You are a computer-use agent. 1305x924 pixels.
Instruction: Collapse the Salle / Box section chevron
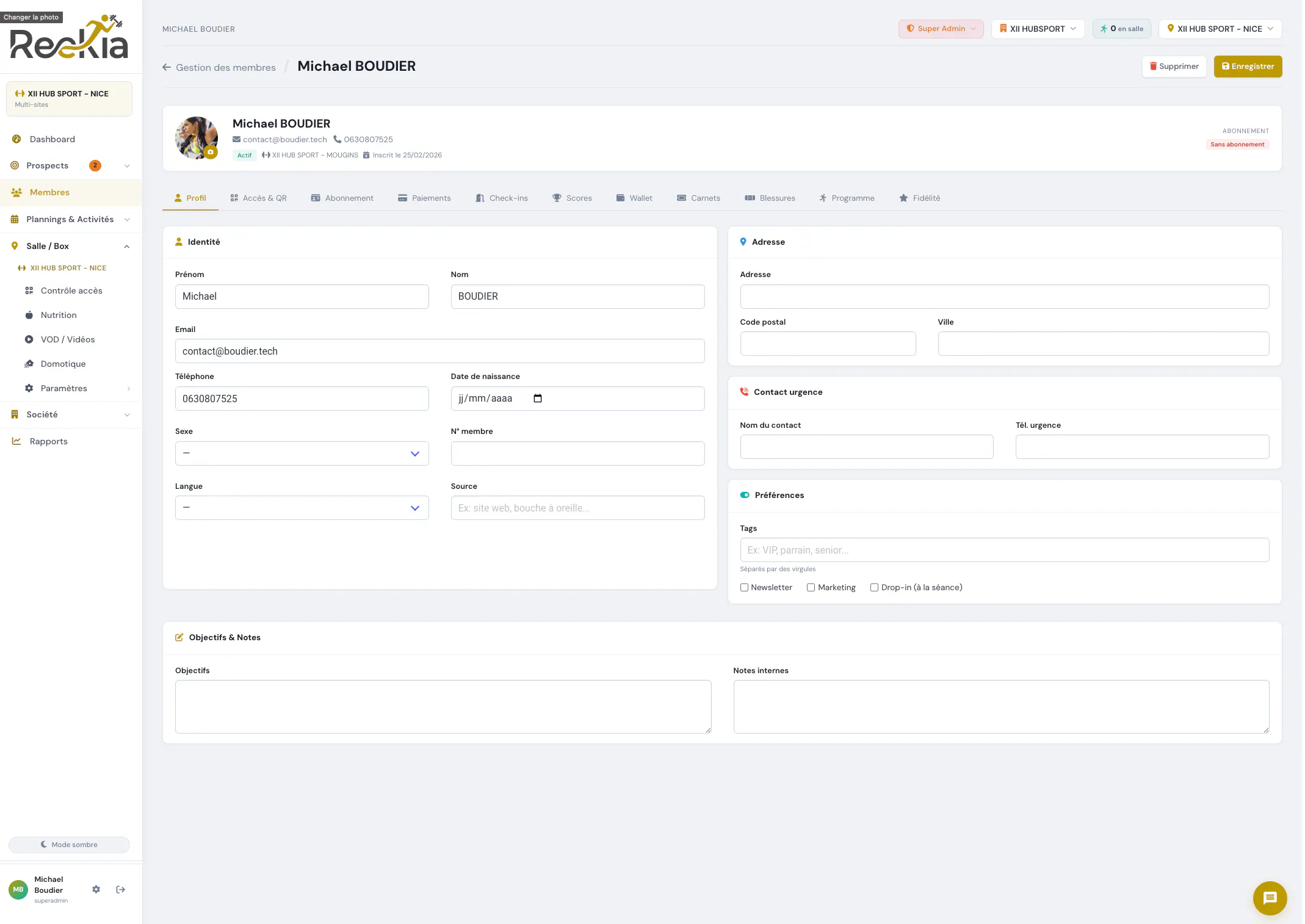pos(127,247)
